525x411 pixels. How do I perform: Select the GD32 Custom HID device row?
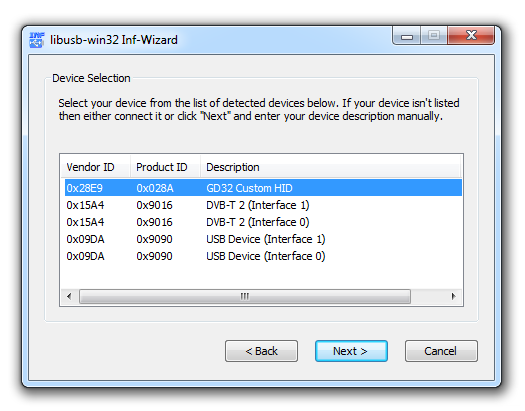263,188
